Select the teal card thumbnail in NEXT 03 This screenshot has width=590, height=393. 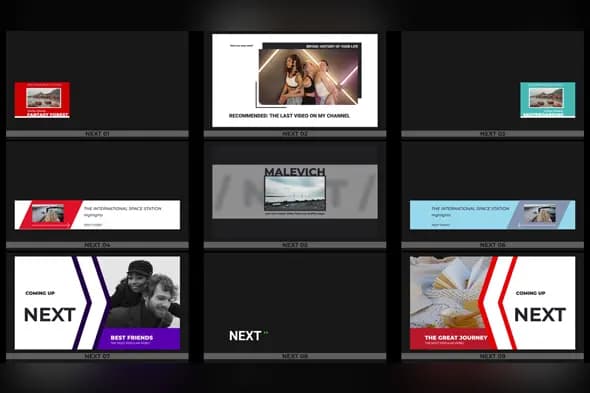[547, 100]
